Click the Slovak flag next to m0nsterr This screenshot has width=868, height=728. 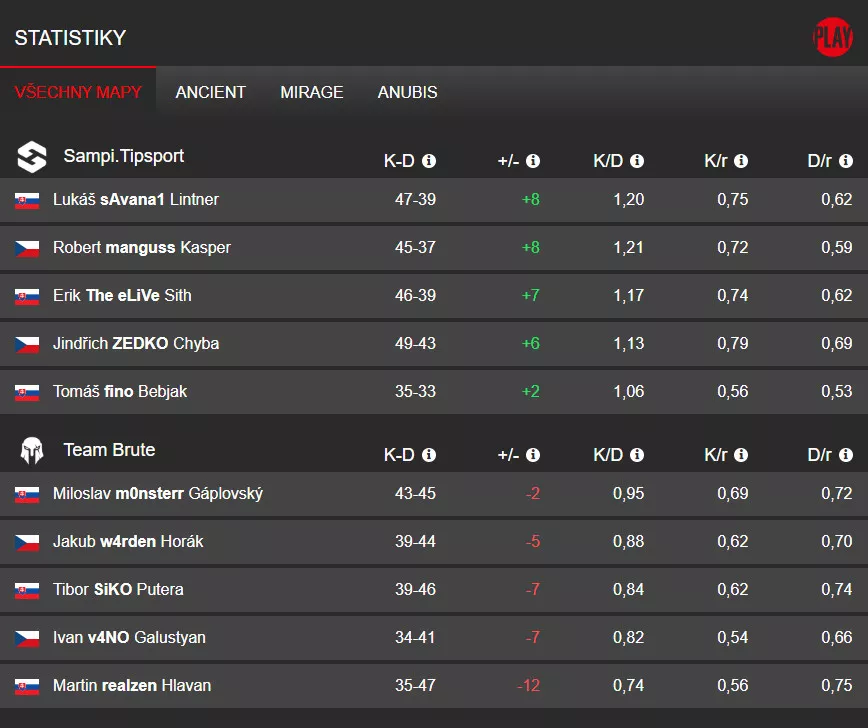27,493
